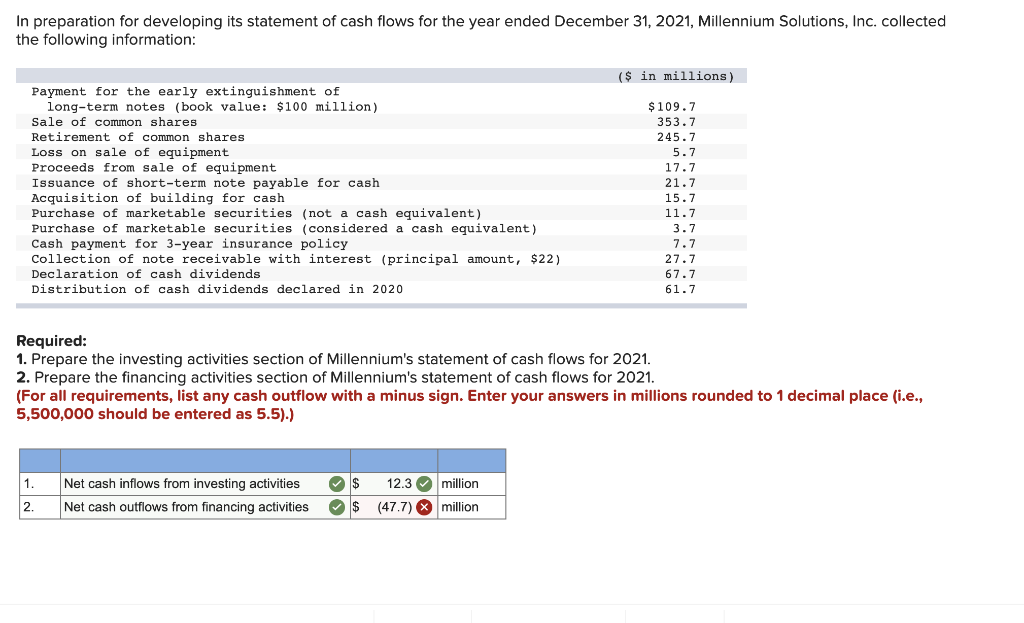Click 'Retirement of common shares' row text
1024x623 pixels.
coord(138,137)
